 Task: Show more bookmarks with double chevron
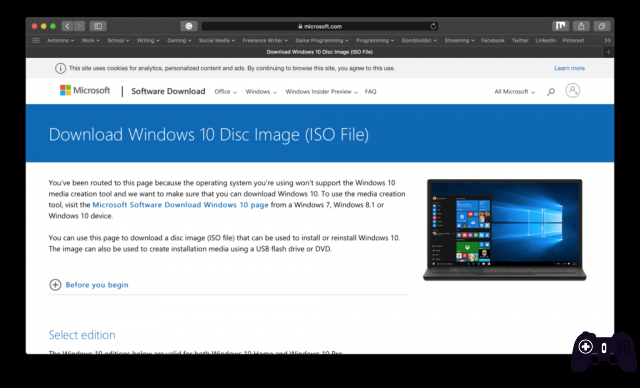click(x=607, y=40)
